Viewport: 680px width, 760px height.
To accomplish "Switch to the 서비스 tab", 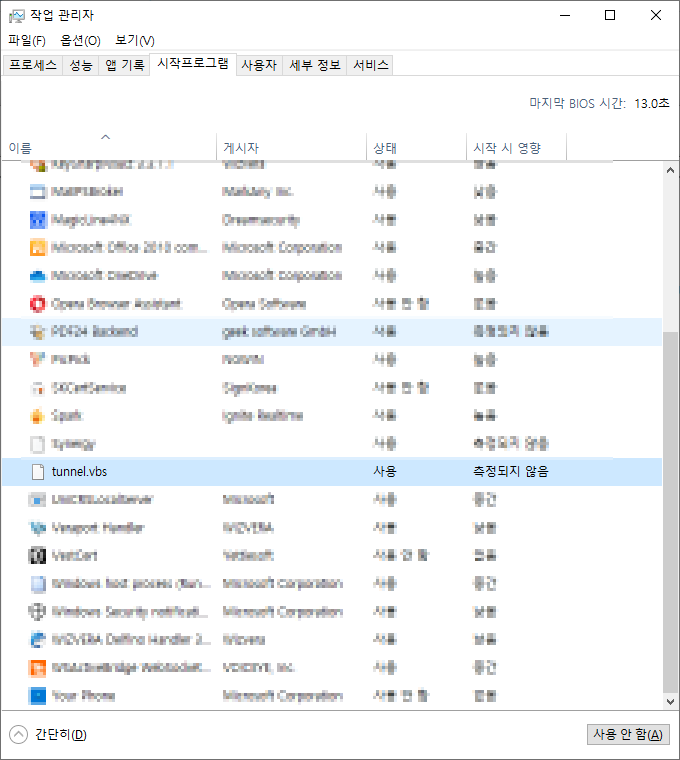I will 370,65.
